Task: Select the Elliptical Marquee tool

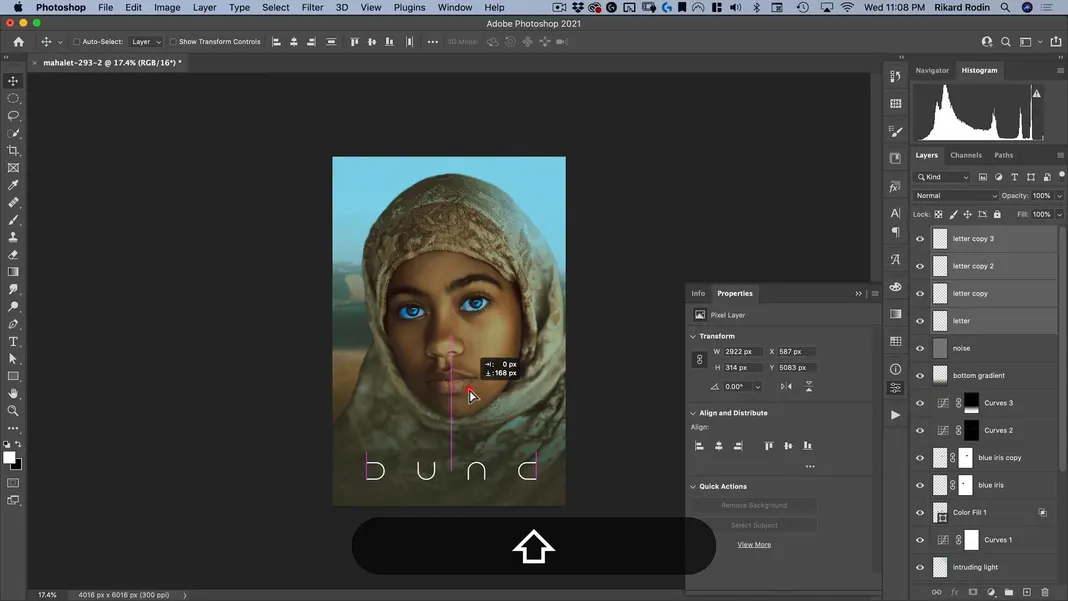Action: (x=13, y=98)
